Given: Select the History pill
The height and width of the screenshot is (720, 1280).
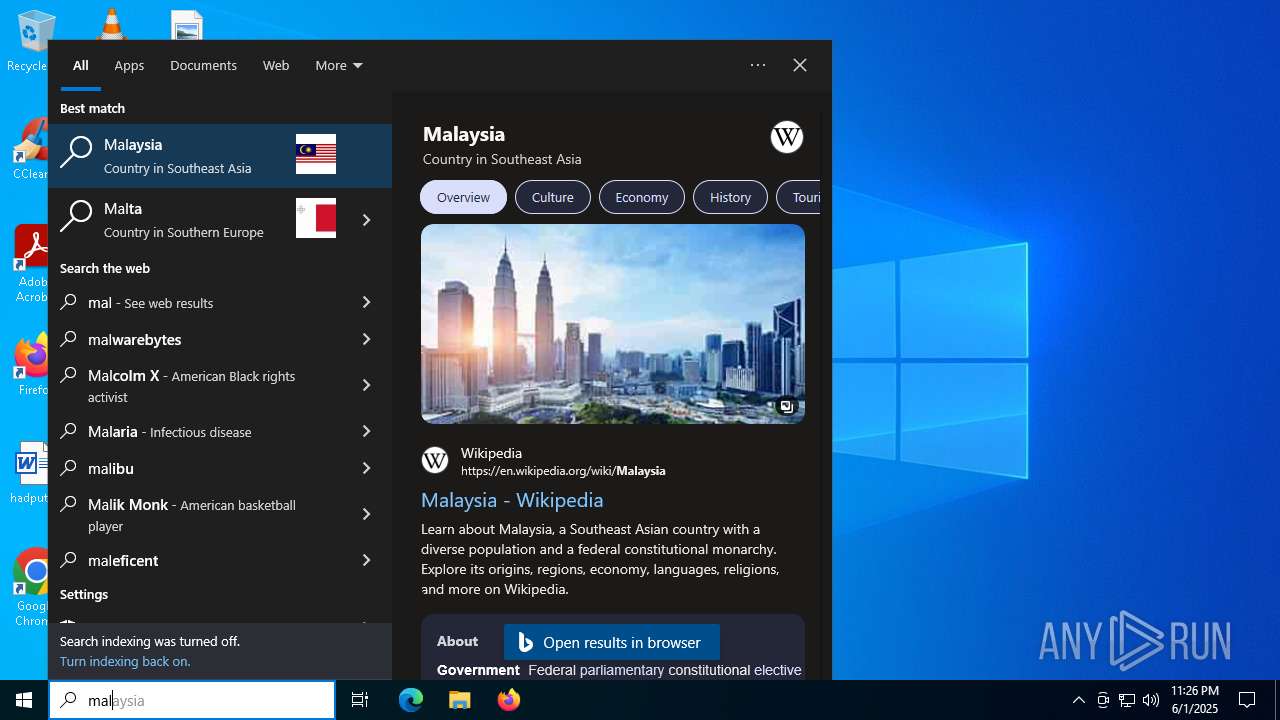Looking at the screenshot, I should coord(730,197).
